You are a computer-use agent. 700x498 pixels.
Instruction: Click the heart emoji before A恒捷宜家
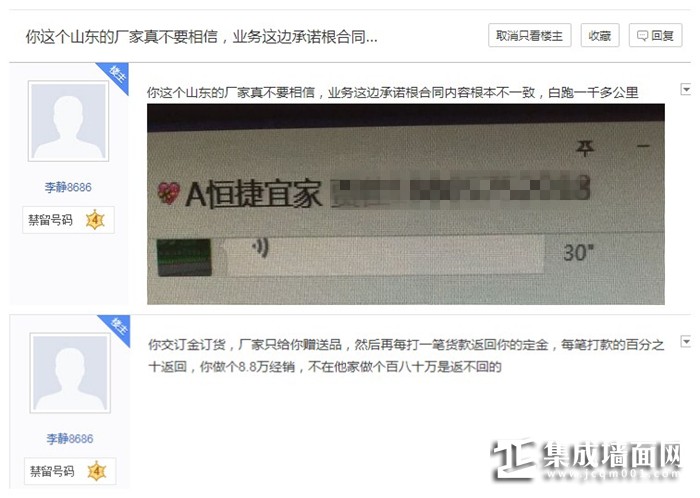(169, 193)
